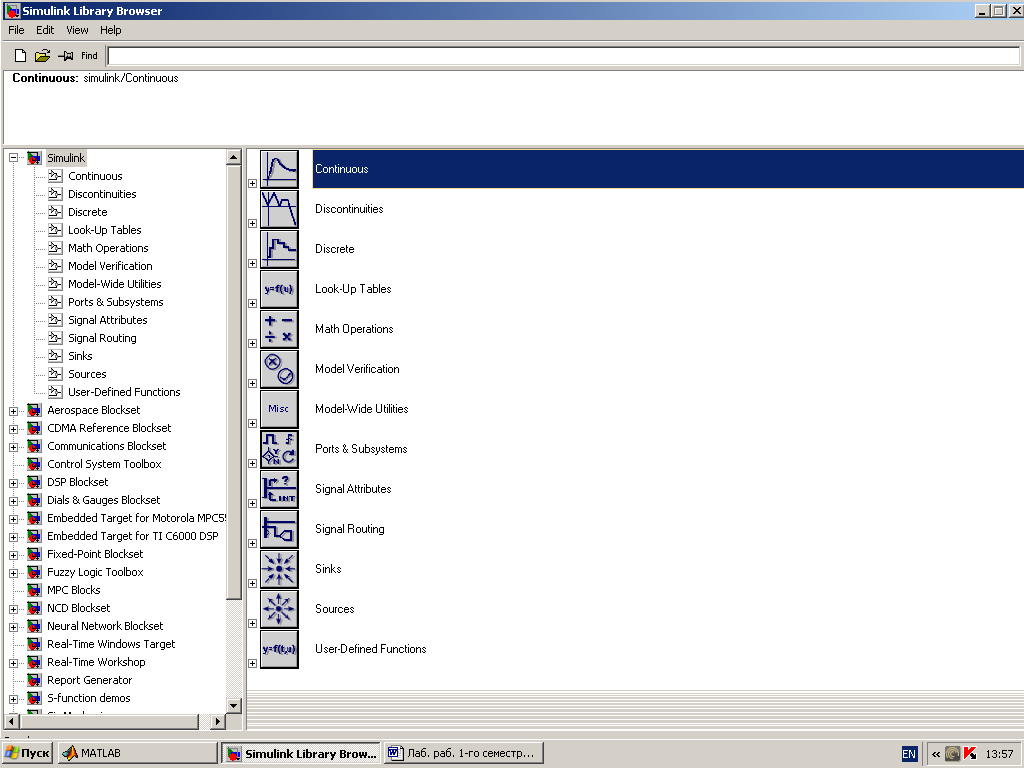
Task: Select Continuous in the tree
Action: 95,176
